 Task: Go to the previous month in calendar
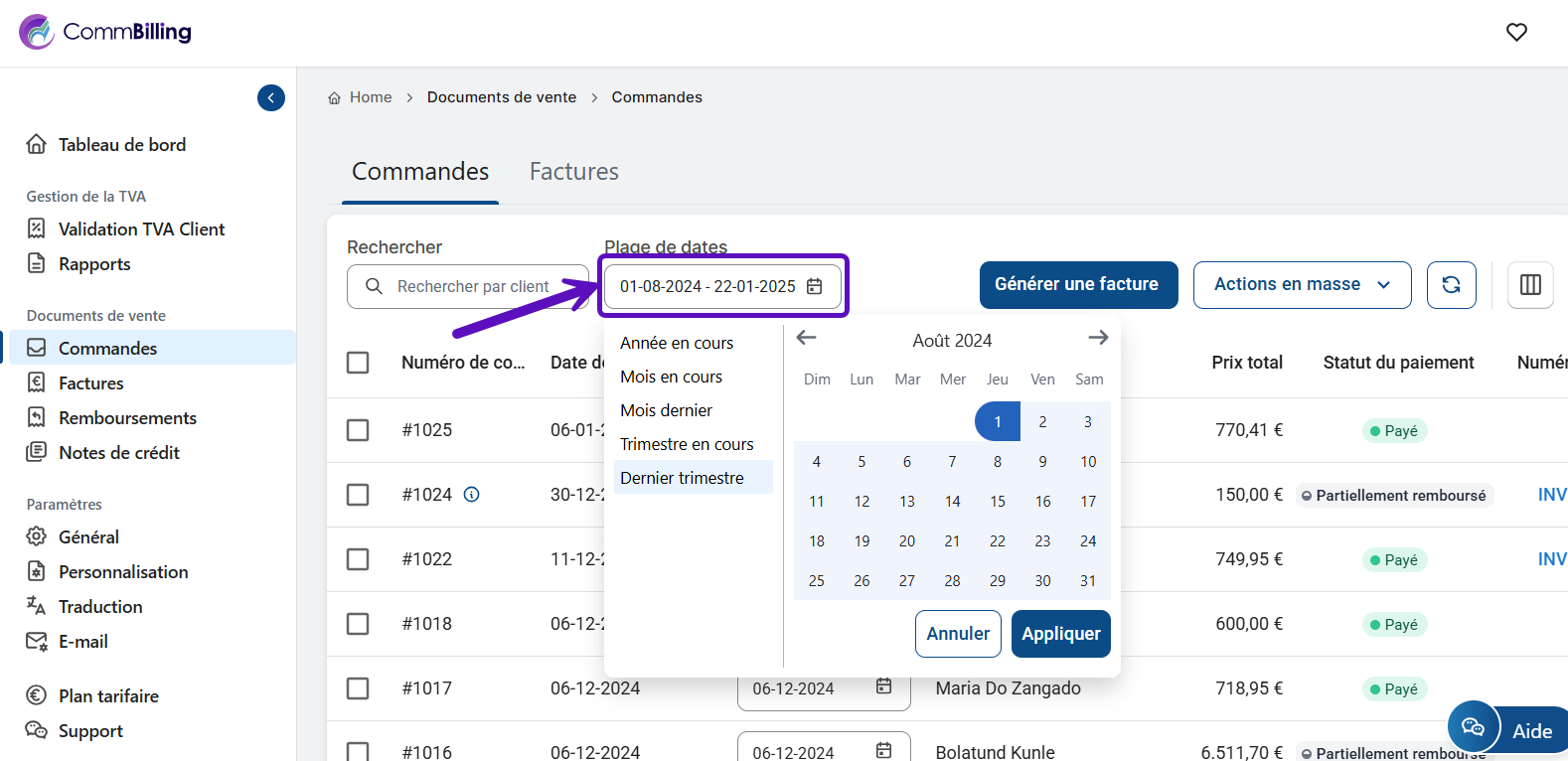tap(807, 338)
